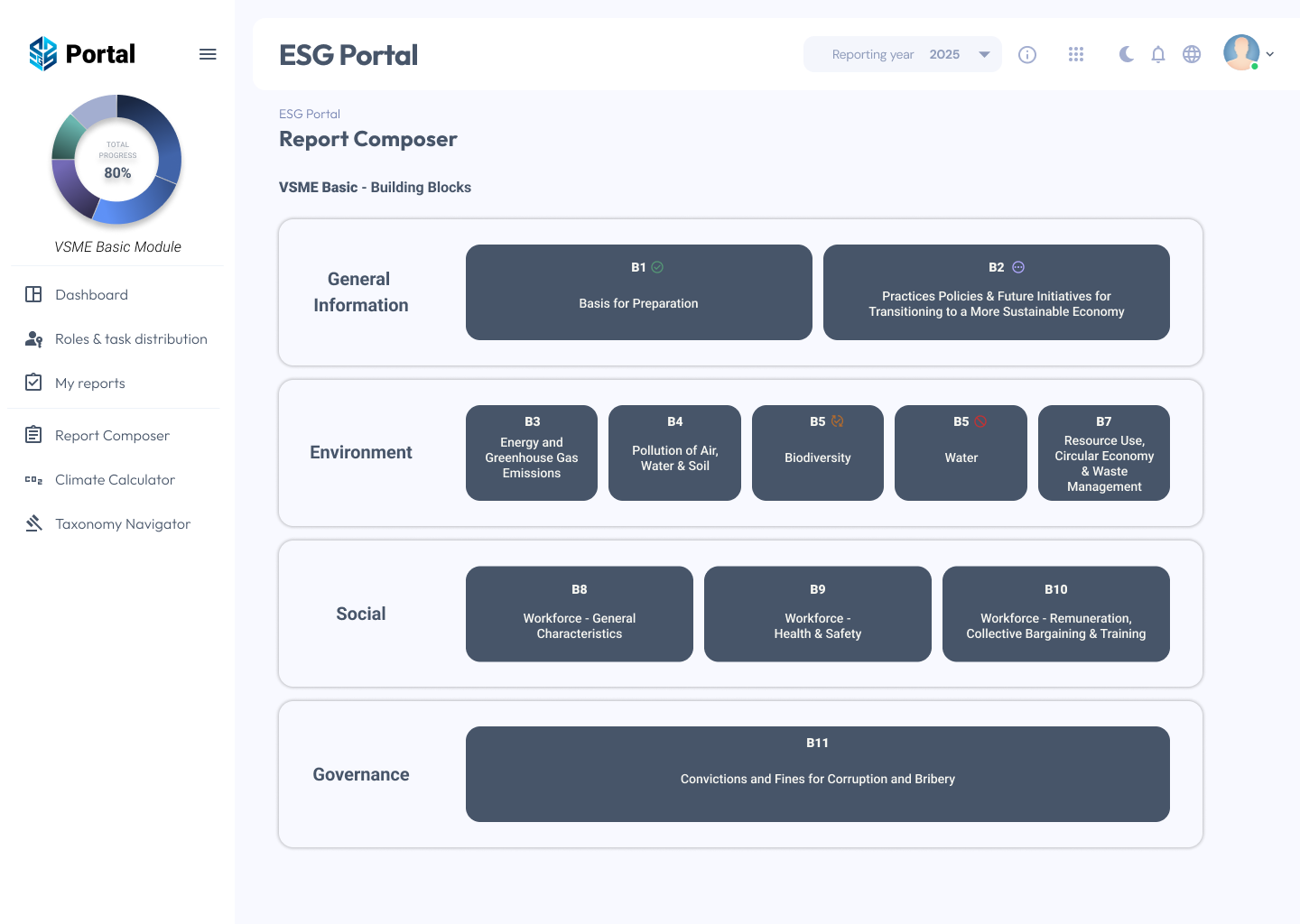1300x924 pixels.
Task: Click the in-progress status icon on B5 Biodiversity
Action: tap(838, 420)
